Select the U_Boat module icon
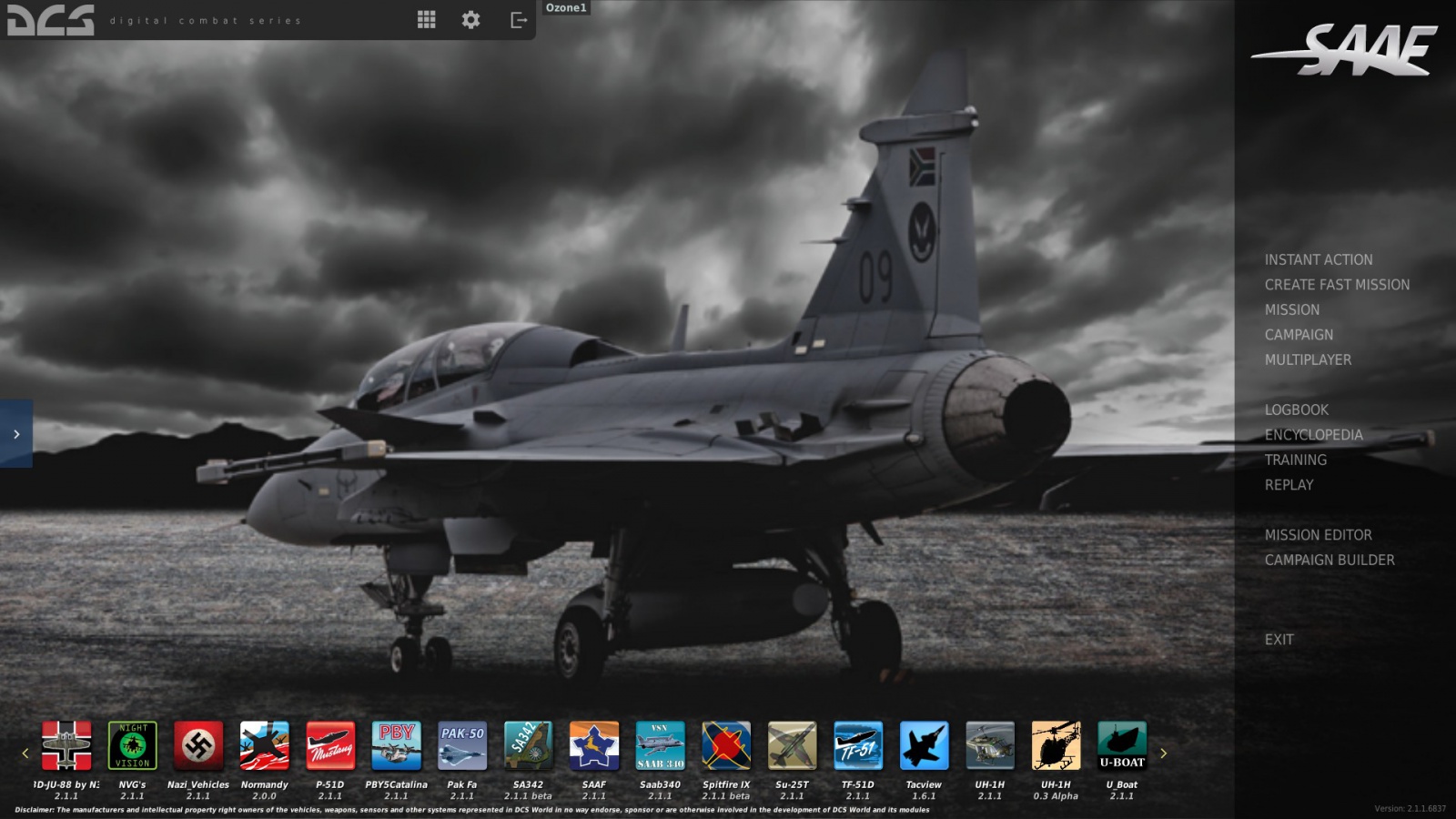Viewport: 1456px width, 819px height. coord(1120,746)
